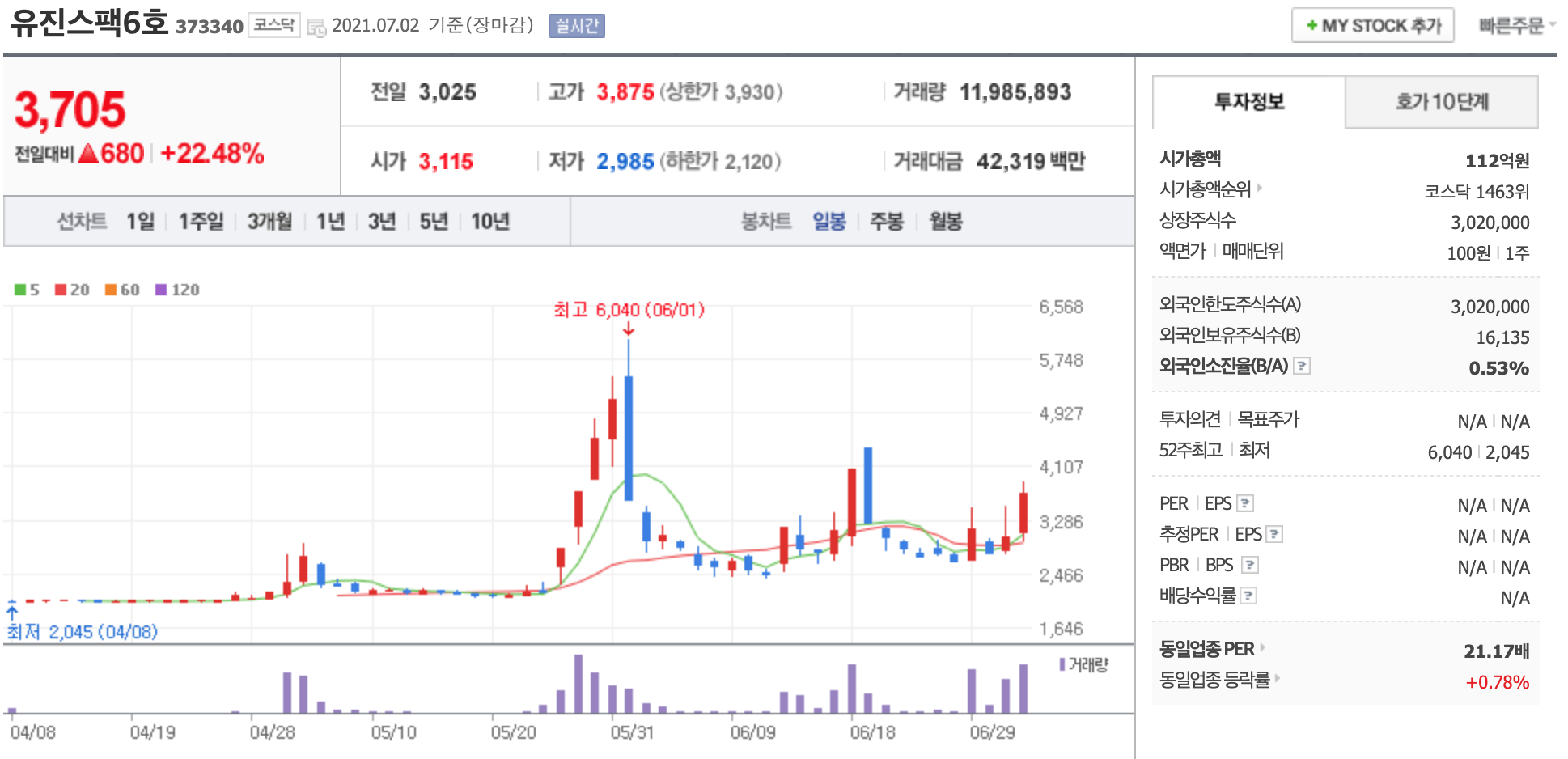Click the 저가 value 2,985
This screenshot has width=1568, height=759.
click(x=625, y=162)
